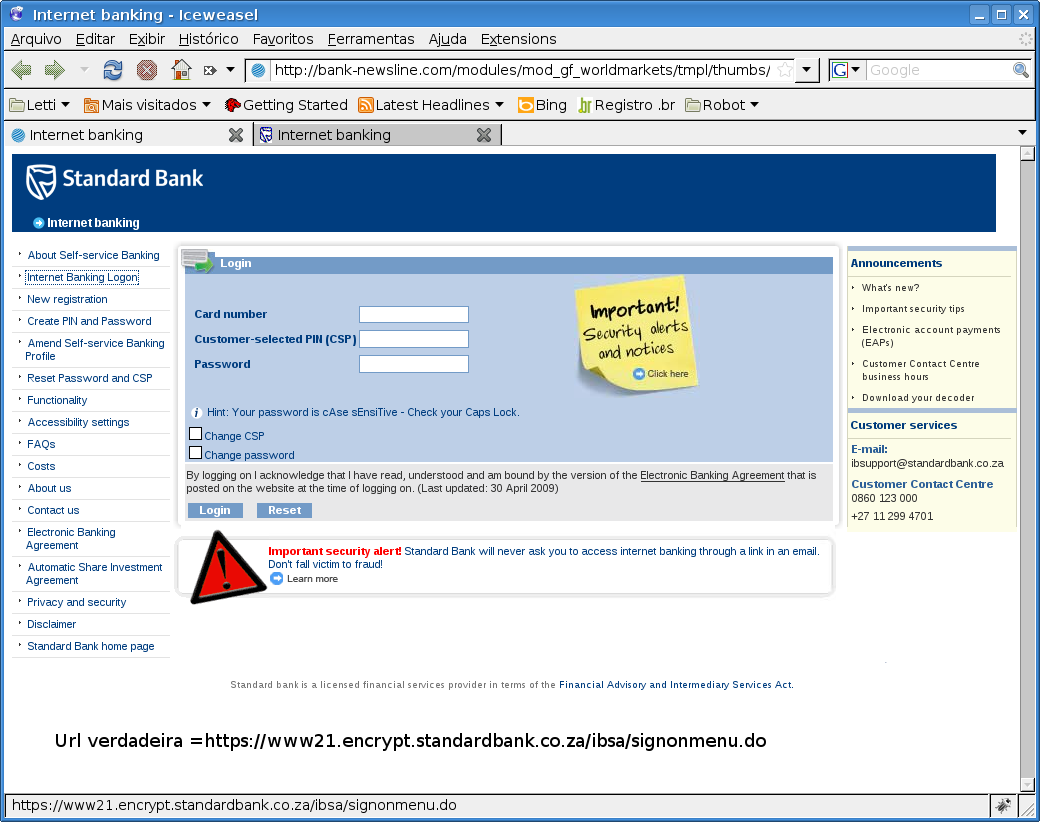
Task: Open the Arquivo menu
Action: [x=36, y=39]
